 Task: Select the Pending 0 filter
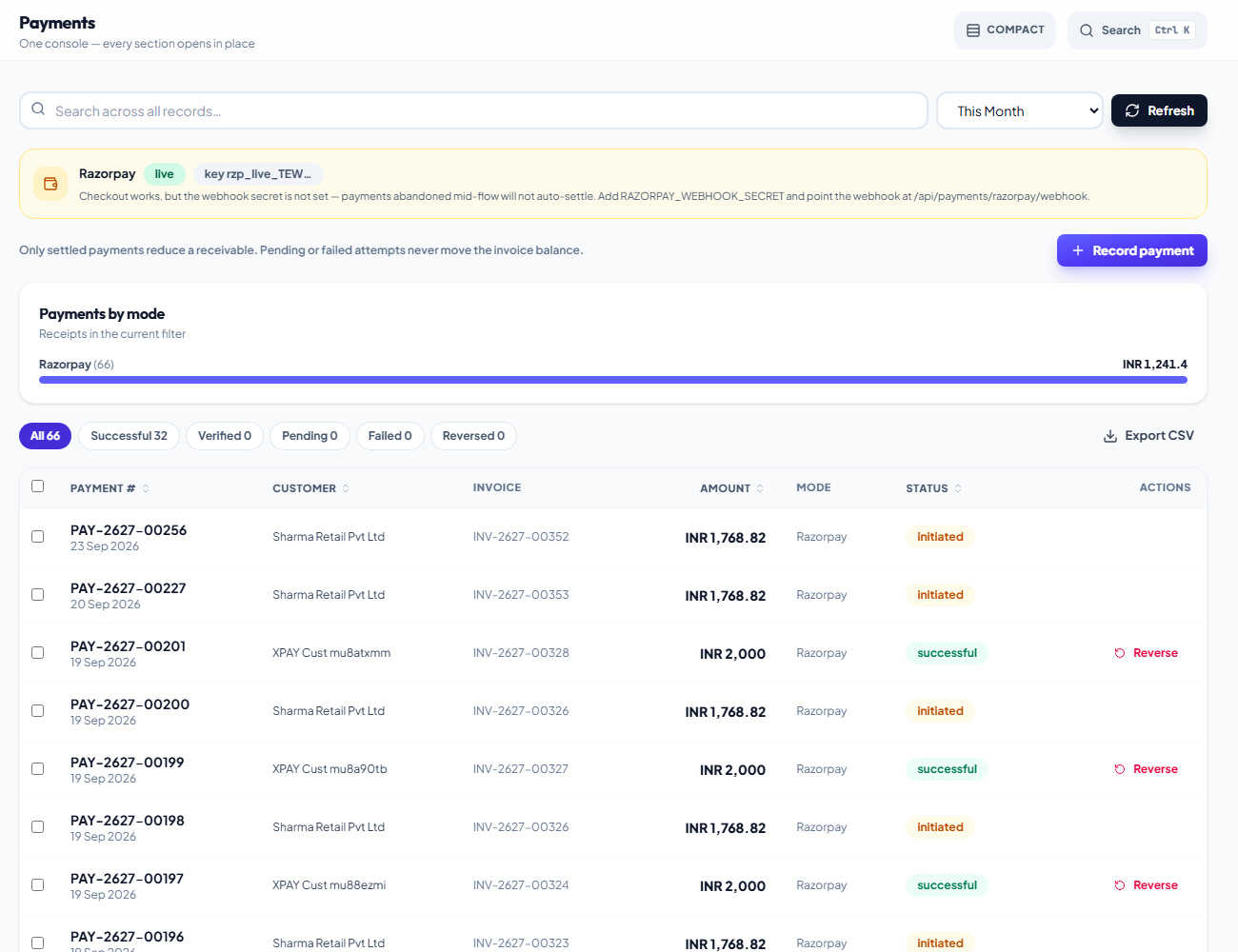point(309,436)
